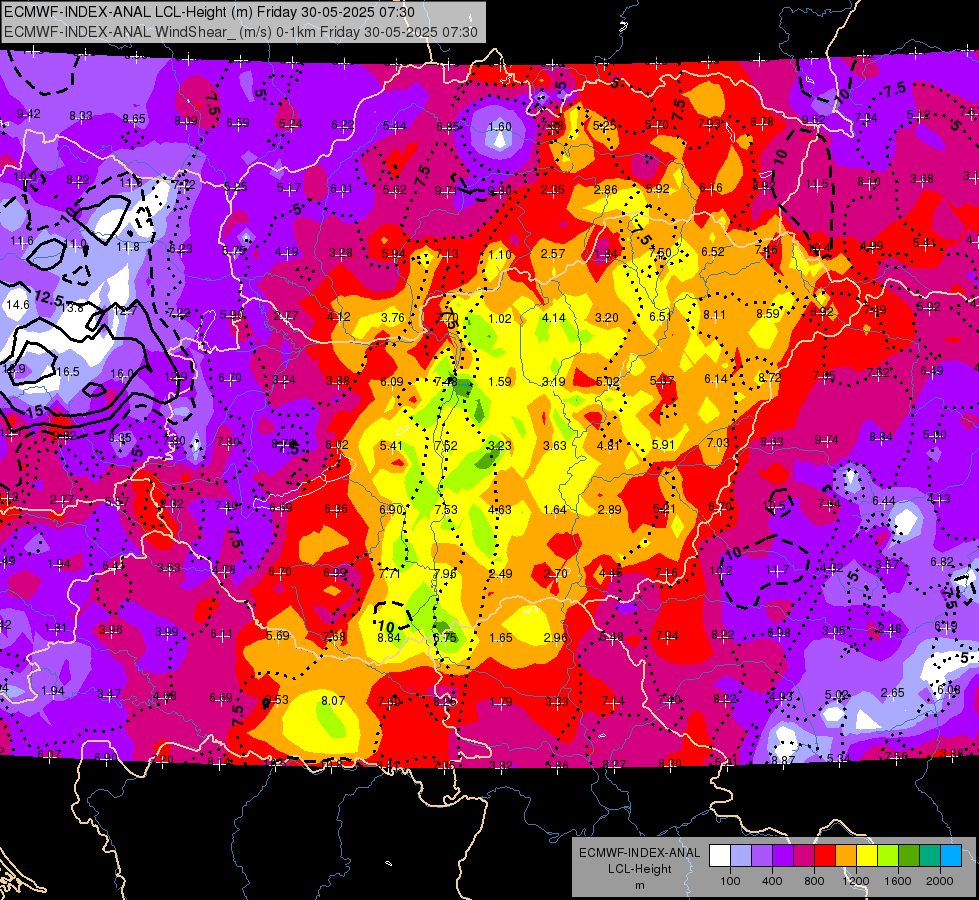Click the wind shear value 13.8
This screenshot has width=979, height=900.
pos(72,307)
